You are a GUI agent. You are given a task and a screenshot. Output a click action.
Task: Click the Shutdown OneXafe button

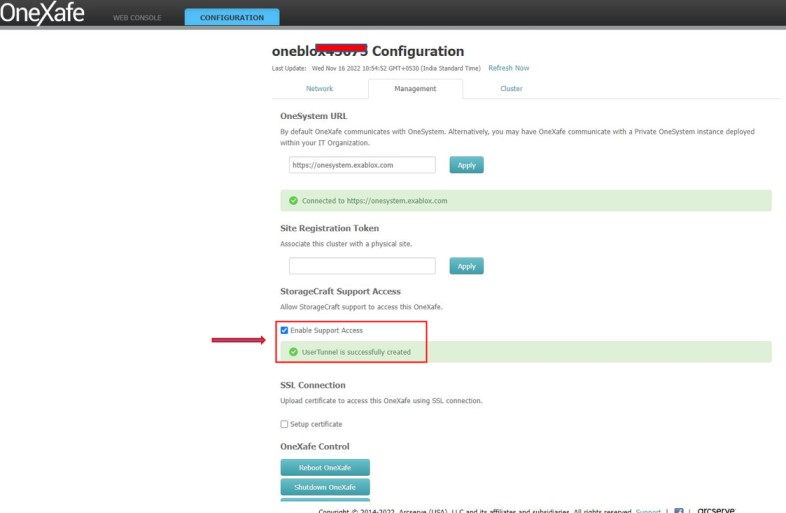click(x=325, y=487)
